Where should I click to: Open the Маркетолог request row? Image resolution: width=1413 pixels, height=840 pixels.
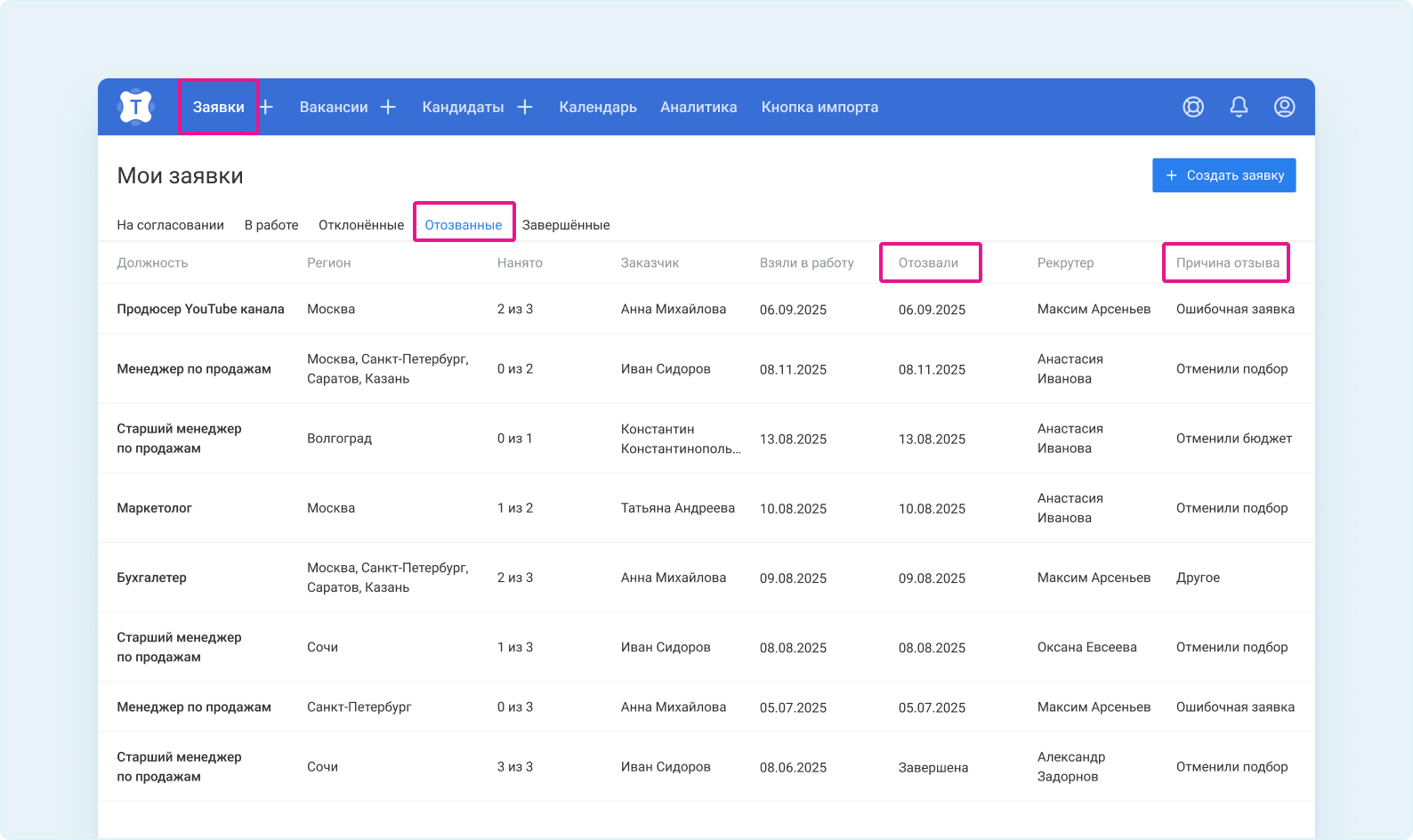pyautogui.click(x=155, y=508)
